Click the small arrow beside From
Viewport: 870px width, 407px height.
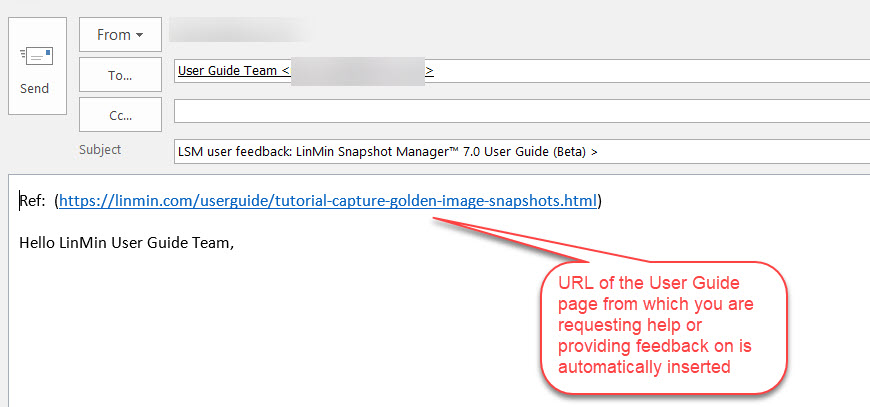pos(140,35)
